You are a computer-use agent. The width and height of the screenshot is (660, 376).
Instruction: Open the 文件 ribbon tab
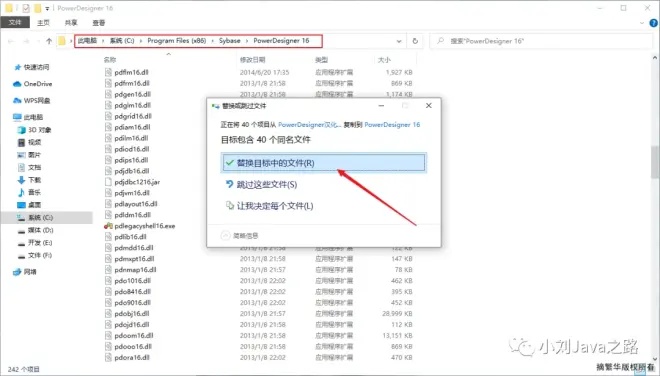(15, 22)
